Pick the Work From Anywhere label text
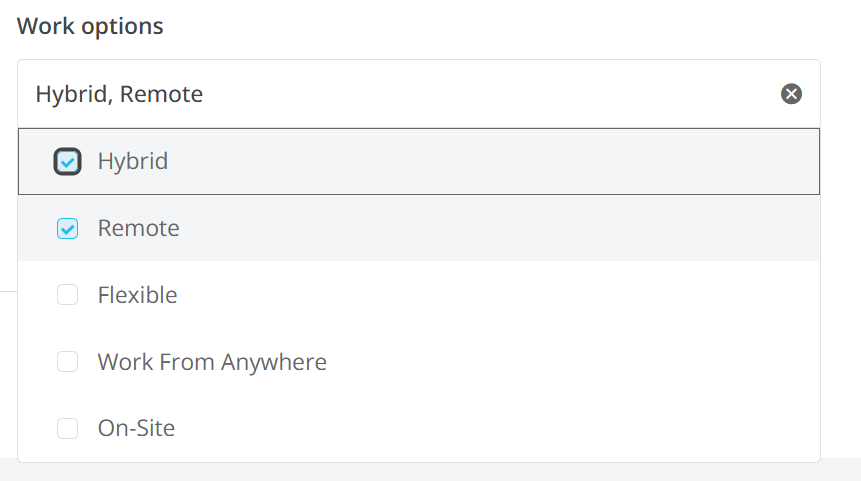 (212, 362)
